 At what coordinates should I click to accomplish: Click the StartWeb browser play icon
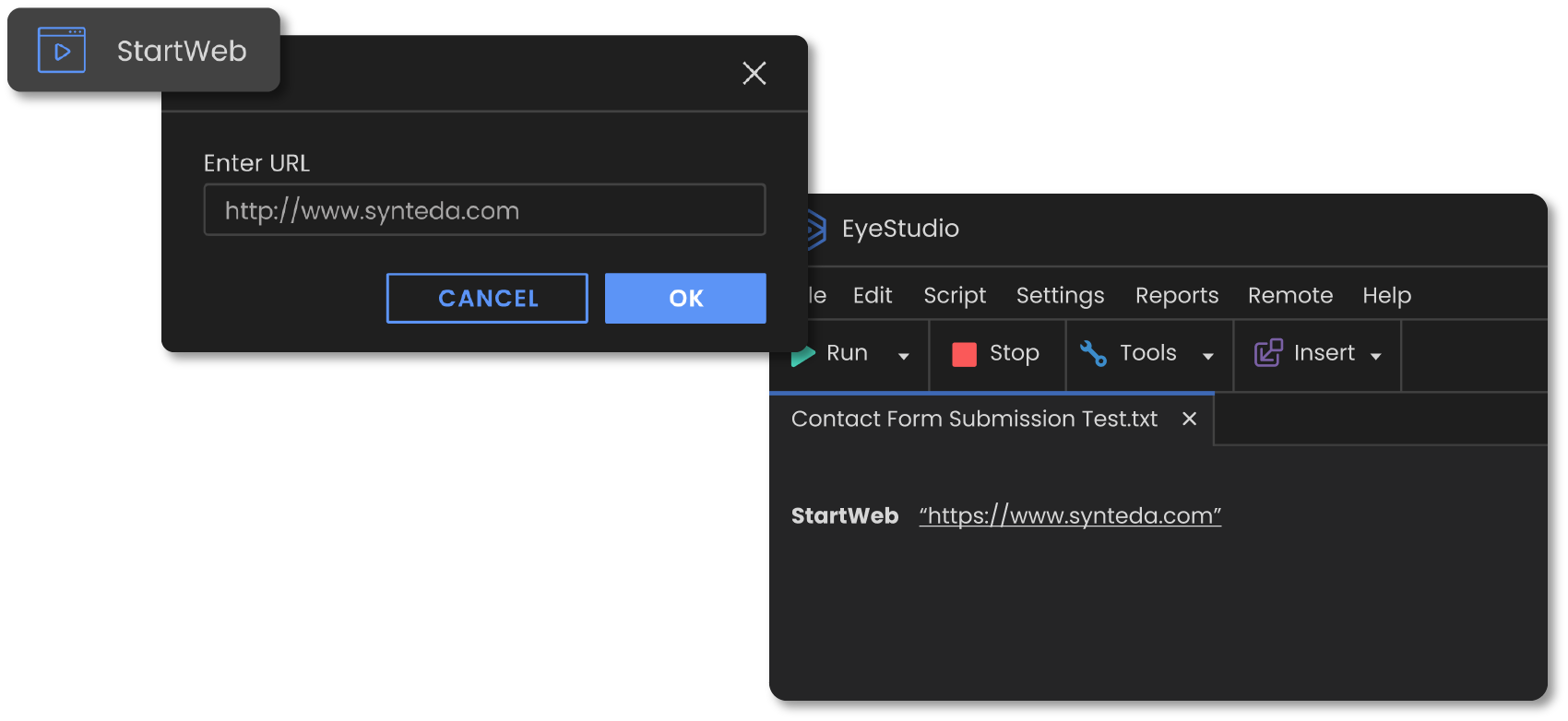pyautogui.click(x=62, y=51)
